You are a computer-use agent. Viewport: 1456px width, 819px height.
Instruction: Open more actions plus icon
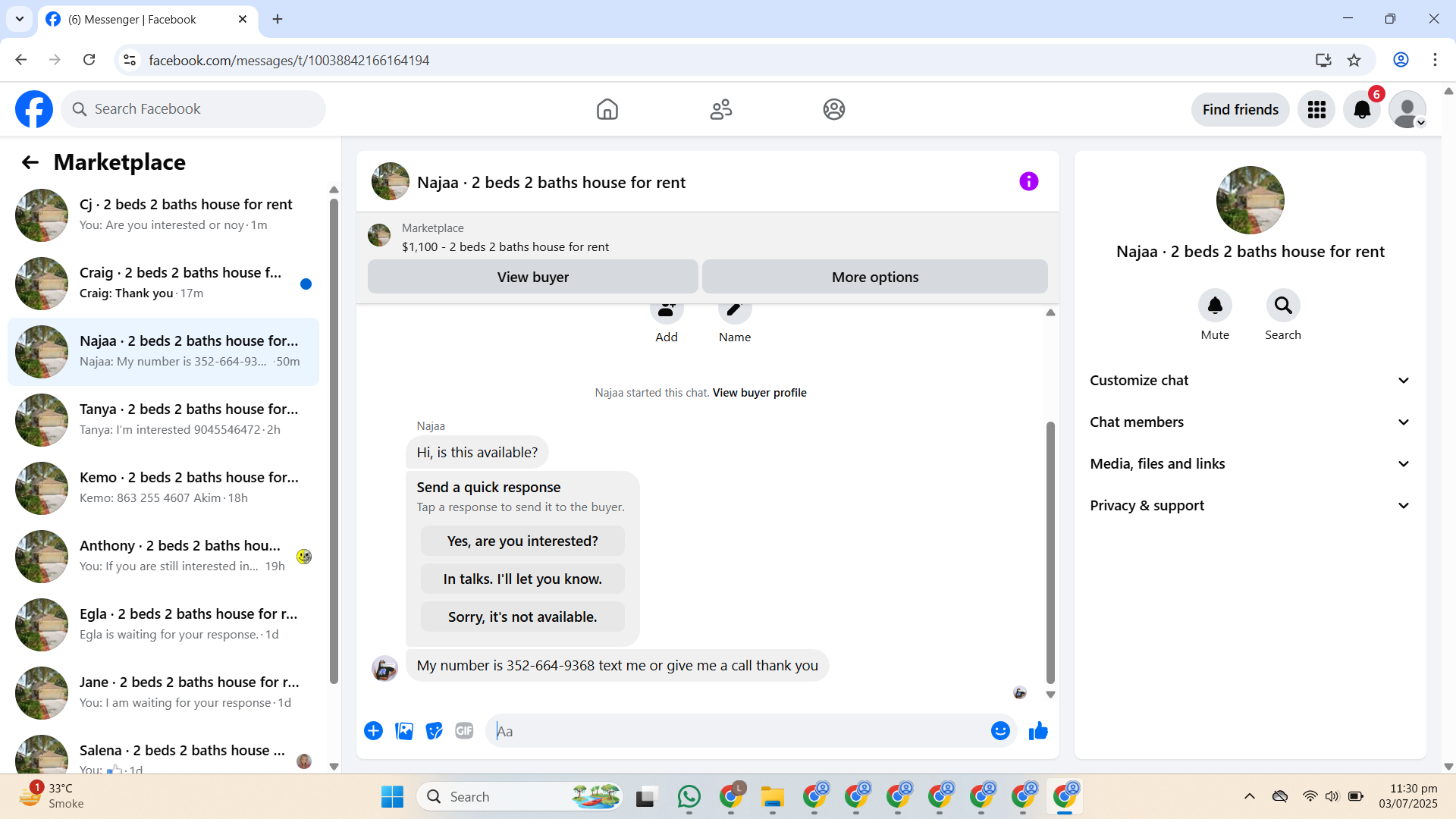coord(373,731)
